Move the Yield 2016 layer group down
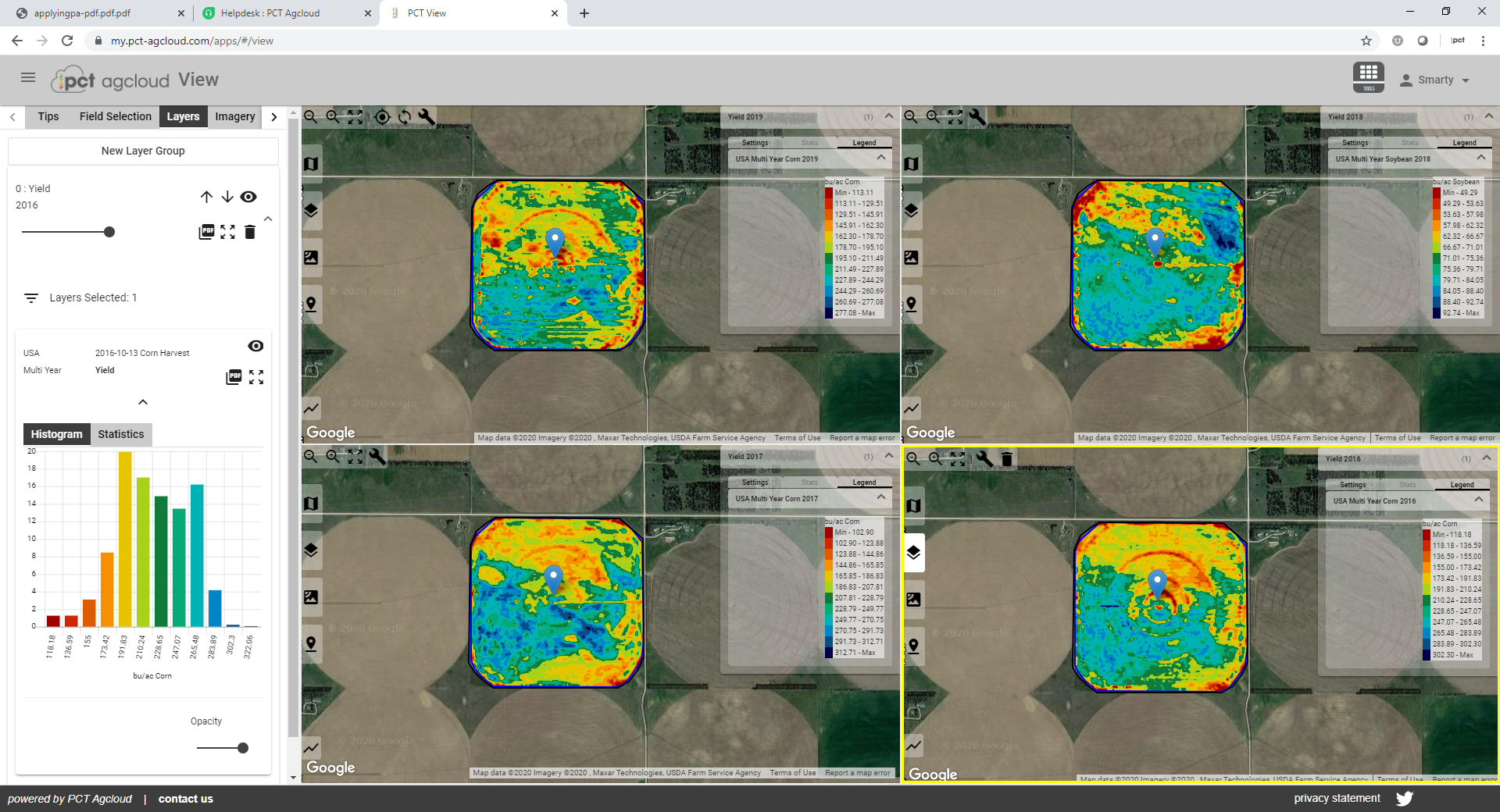Screen dimensions: 1500x812 click(x=227, y=197)
